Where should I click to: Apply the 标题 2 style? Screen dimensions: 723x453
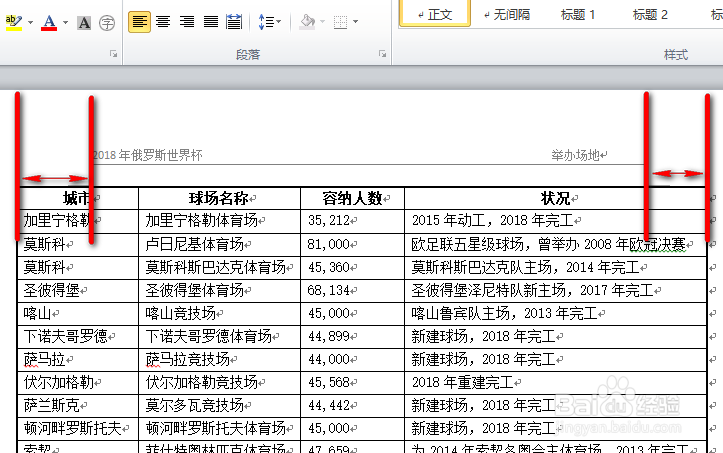650,15
